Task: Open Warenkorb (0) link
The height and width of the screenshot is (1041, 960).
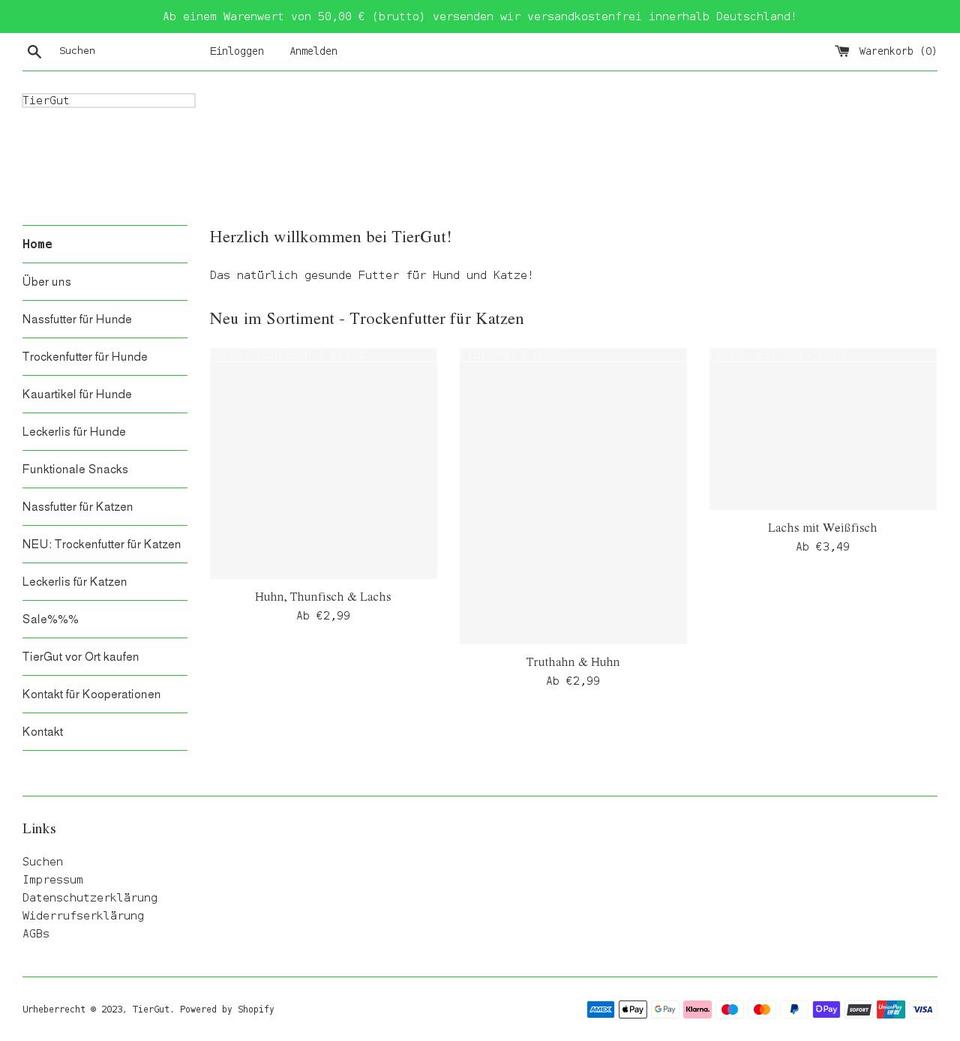Action: pos(897,51)
